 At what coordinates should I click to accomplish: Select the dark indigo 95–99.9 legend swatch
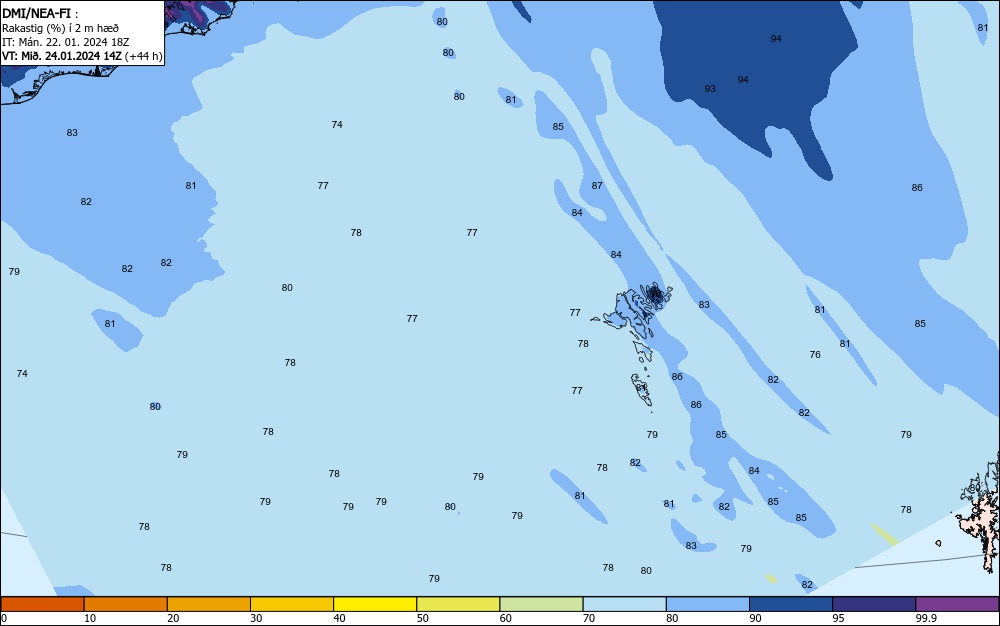click(x=874, y=604)
